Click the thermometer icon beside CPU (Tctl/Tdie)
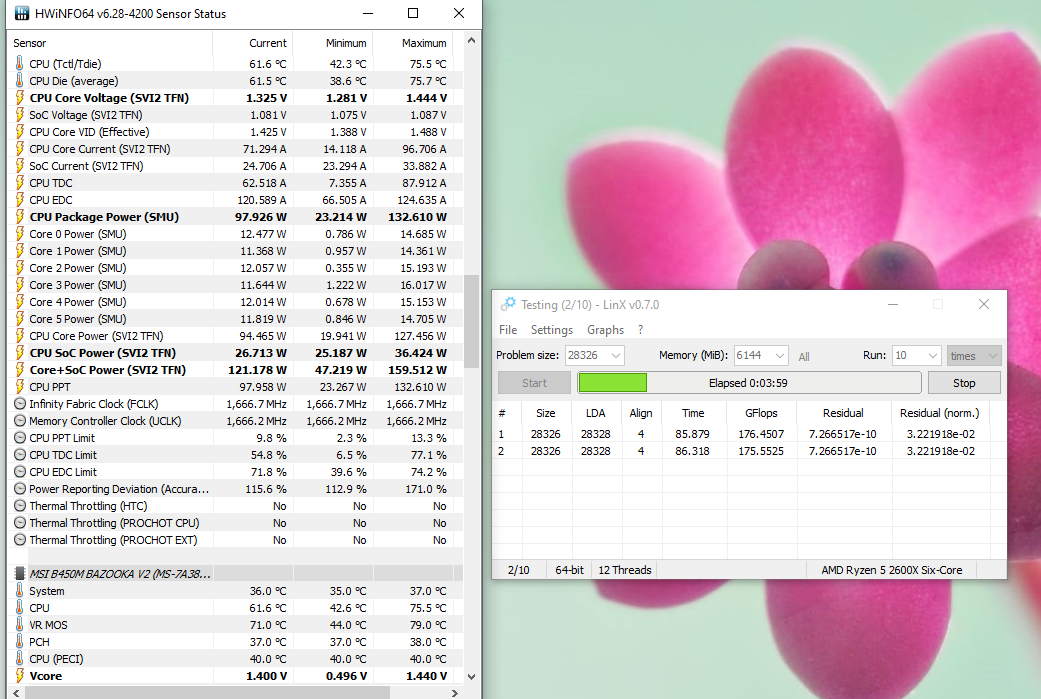Viewport: 1041px width, 699px height. click(20, 64)
